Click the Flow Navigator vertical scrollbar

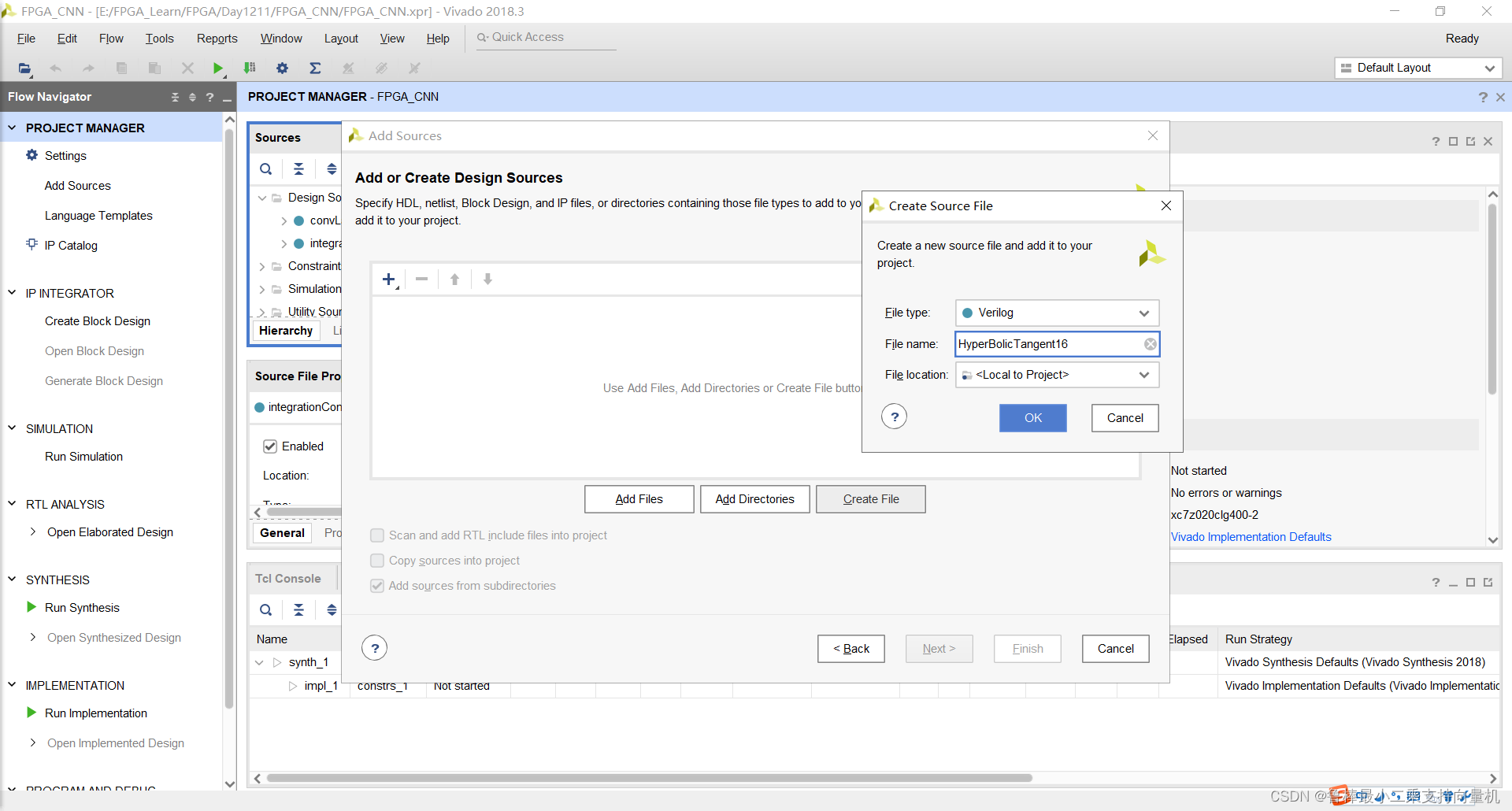229,417
